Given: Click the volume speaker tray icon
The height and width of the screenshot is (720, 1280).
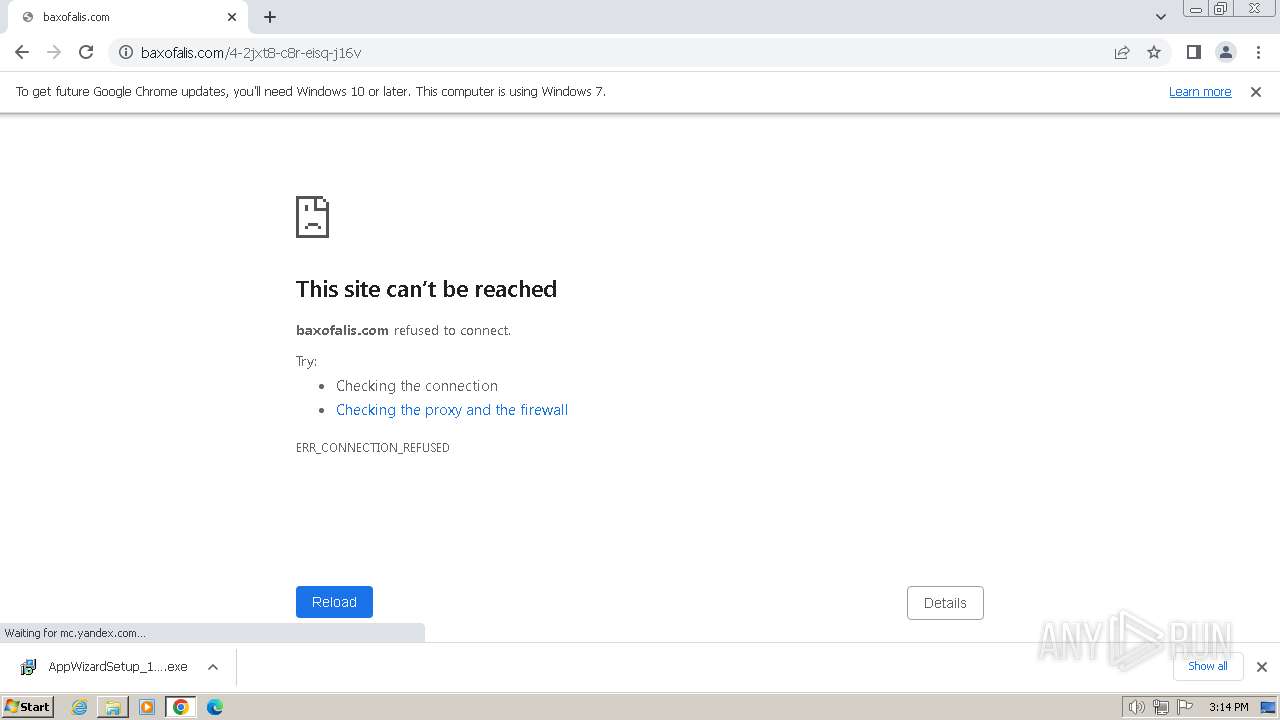Looking at the screenshot, I should coord(1137,707).
